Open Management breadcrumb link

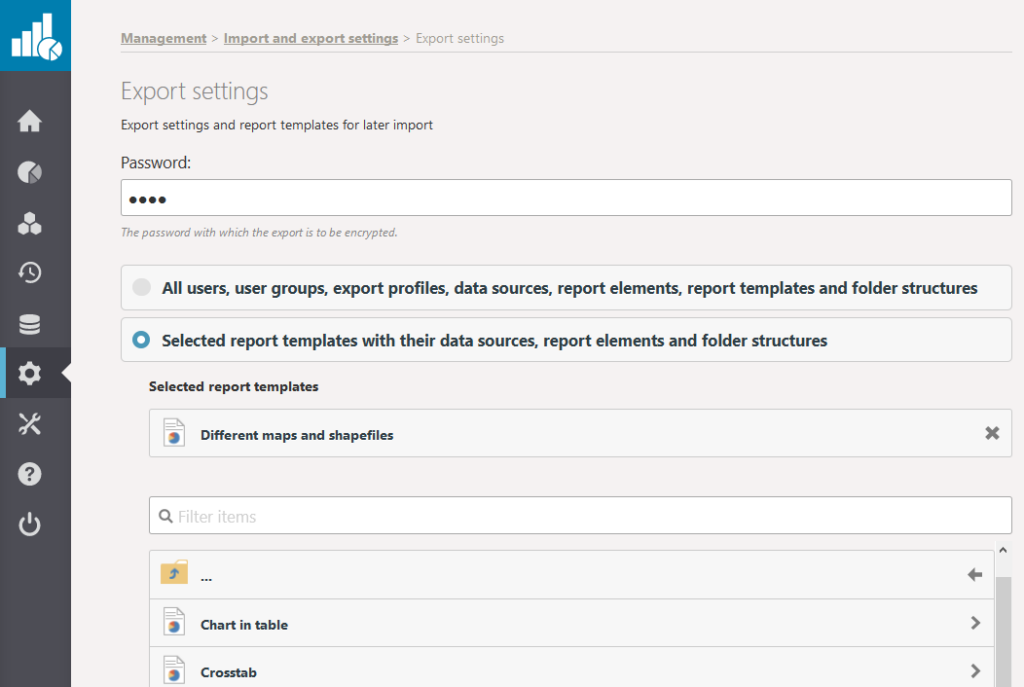(x=163, y=39)
